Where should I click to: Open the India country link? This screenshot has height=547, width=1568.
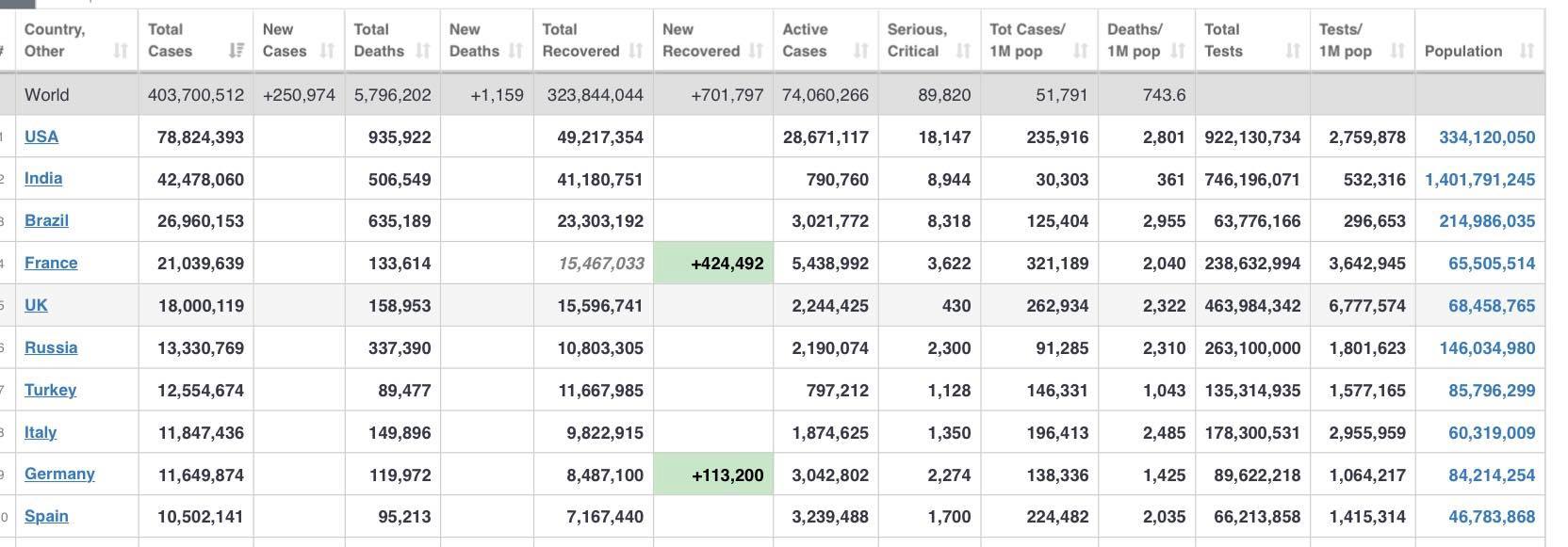pos(43,178)
